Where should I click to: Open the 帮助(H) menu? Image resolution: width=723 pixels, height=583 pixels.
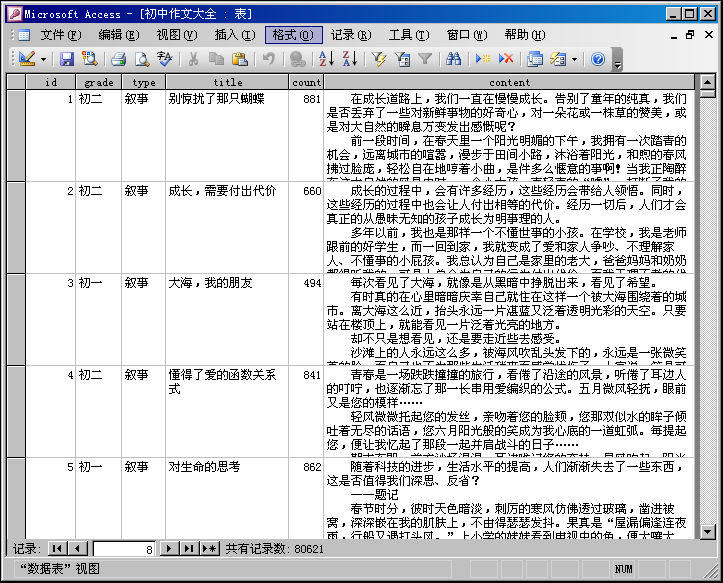(525, 35)
